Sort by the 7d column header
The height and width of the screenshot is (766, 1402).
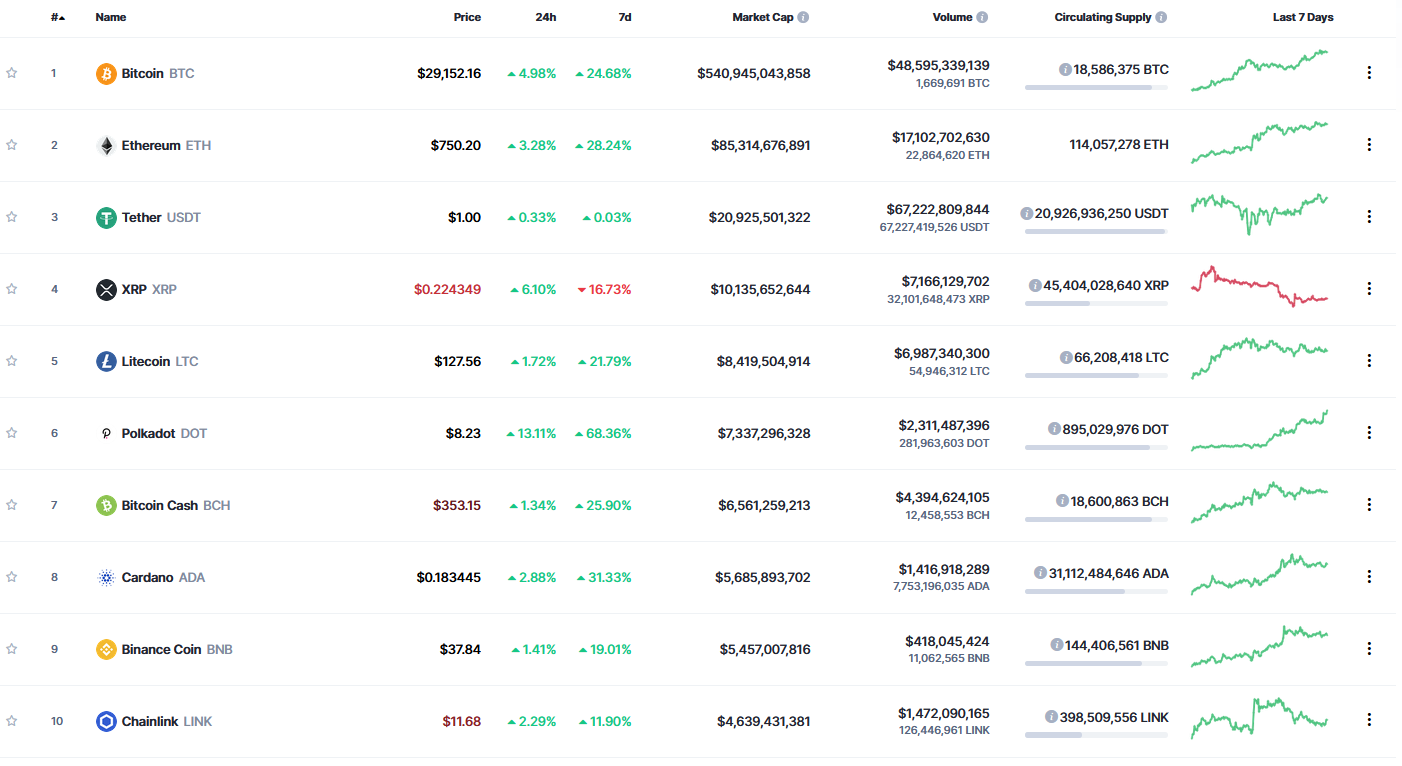pyautogui.click(x=624, y=17)
